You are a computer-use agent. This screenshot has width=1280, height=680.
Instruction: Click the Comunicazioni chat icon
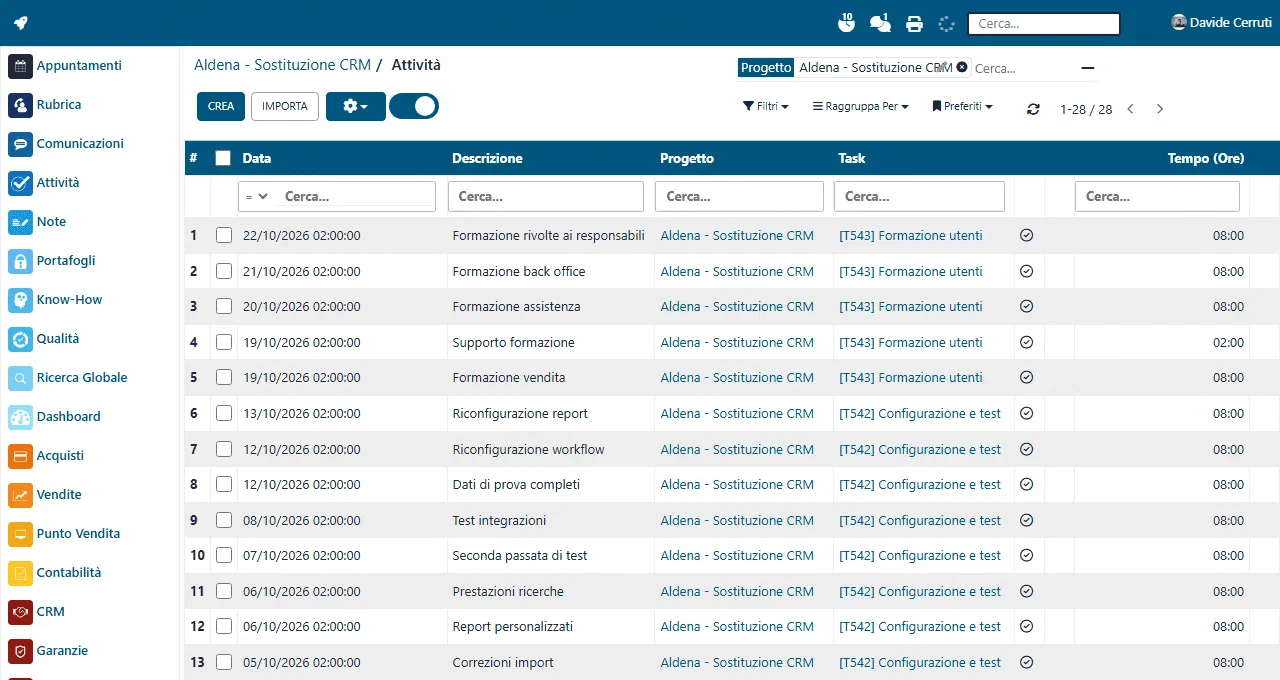pyautogui.click(x=21, y=144)
